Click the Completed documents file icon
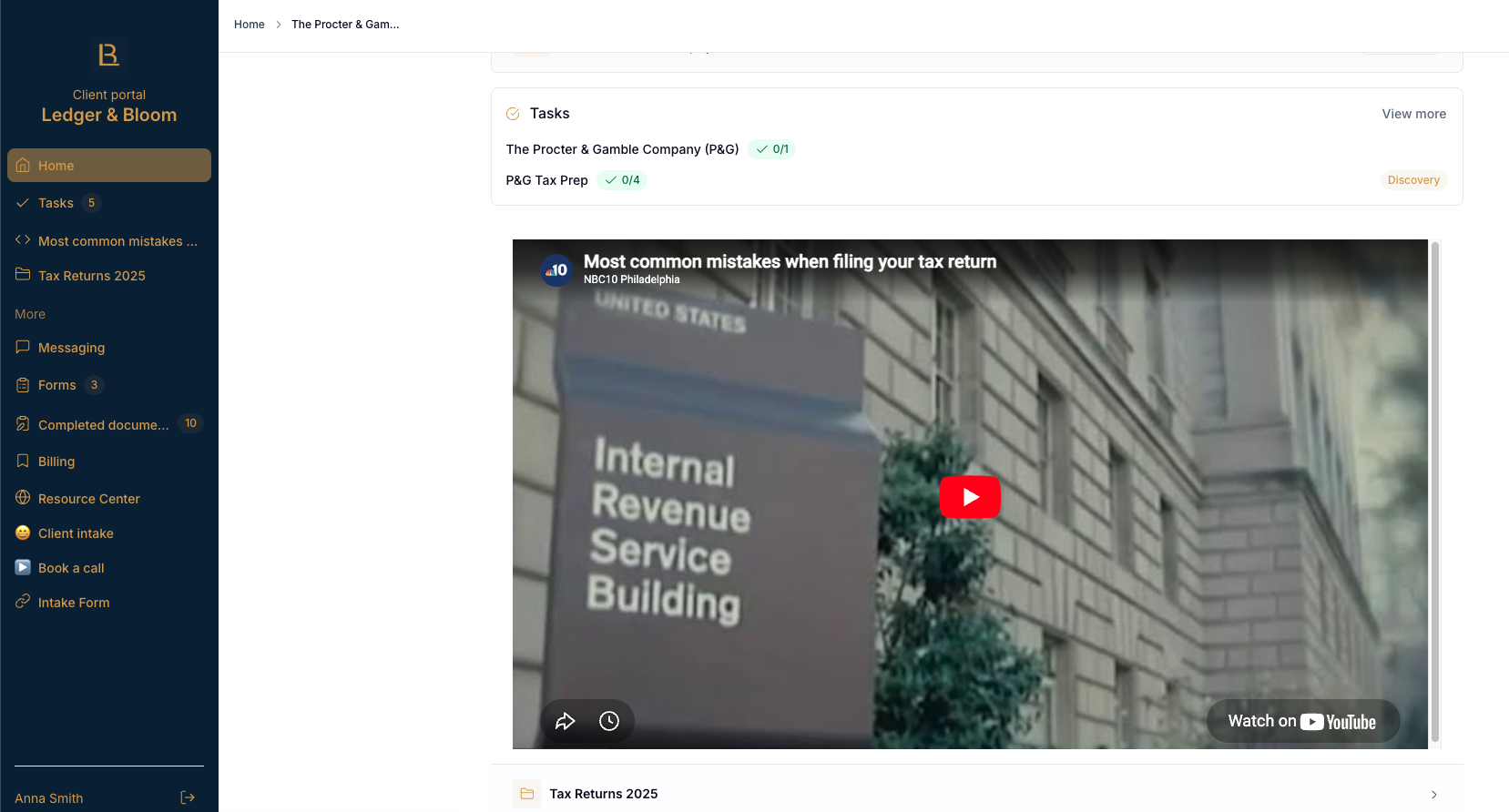Image resolution: width=1509 pixels, height=812 pixels. coord(23,424)
